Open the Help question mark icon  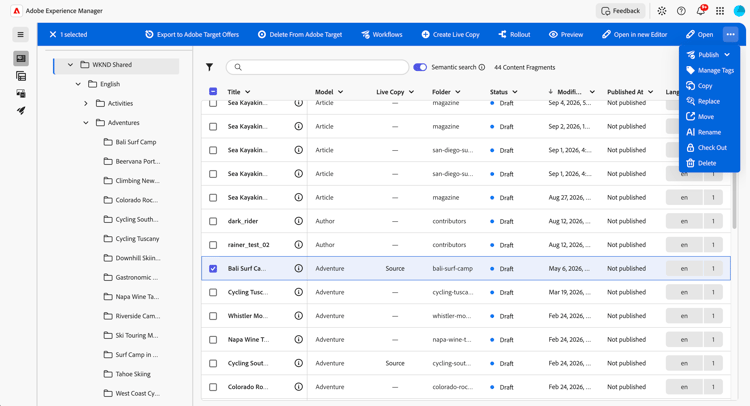point(681,11)
